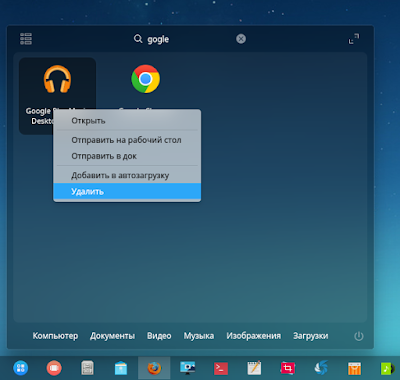Open the red terminal dock icon
The image size is (400, 380).
click(x=221, y=368)
